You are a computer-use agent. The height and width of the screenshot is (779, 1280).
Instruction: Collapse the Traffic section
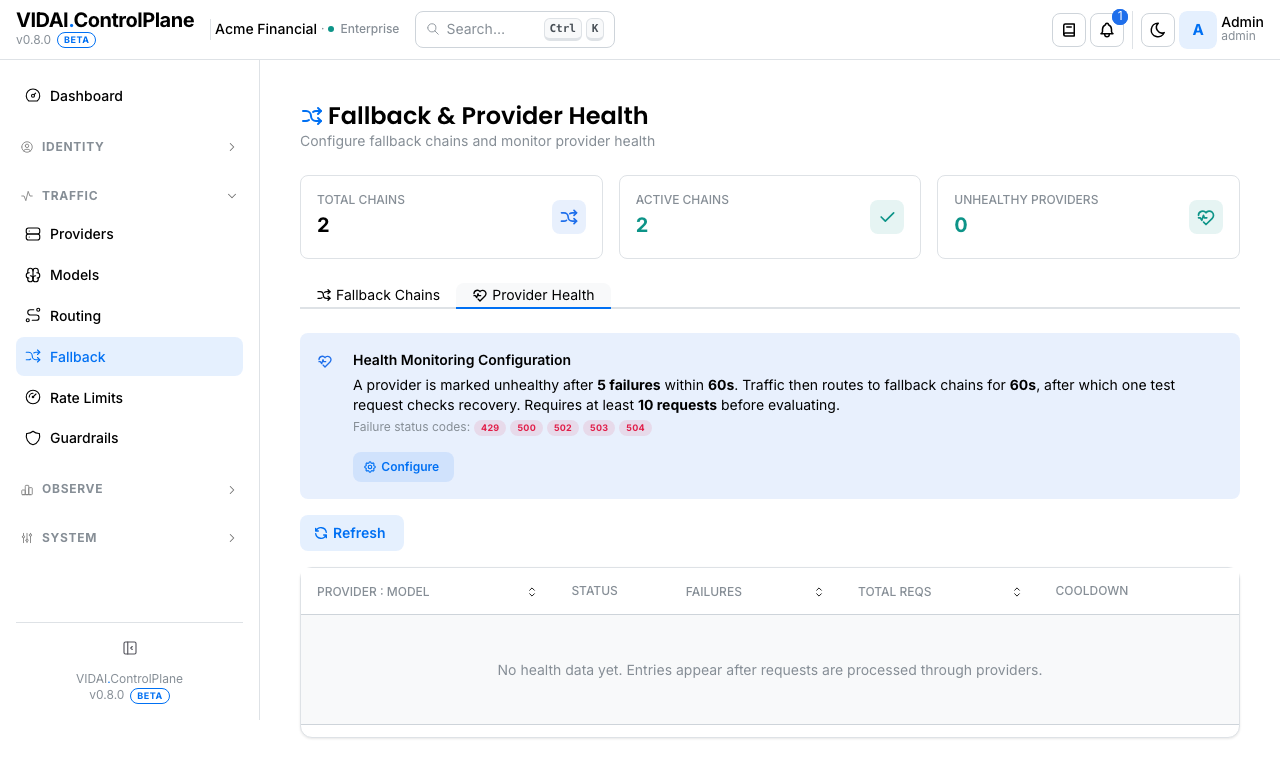coord(129,196)
